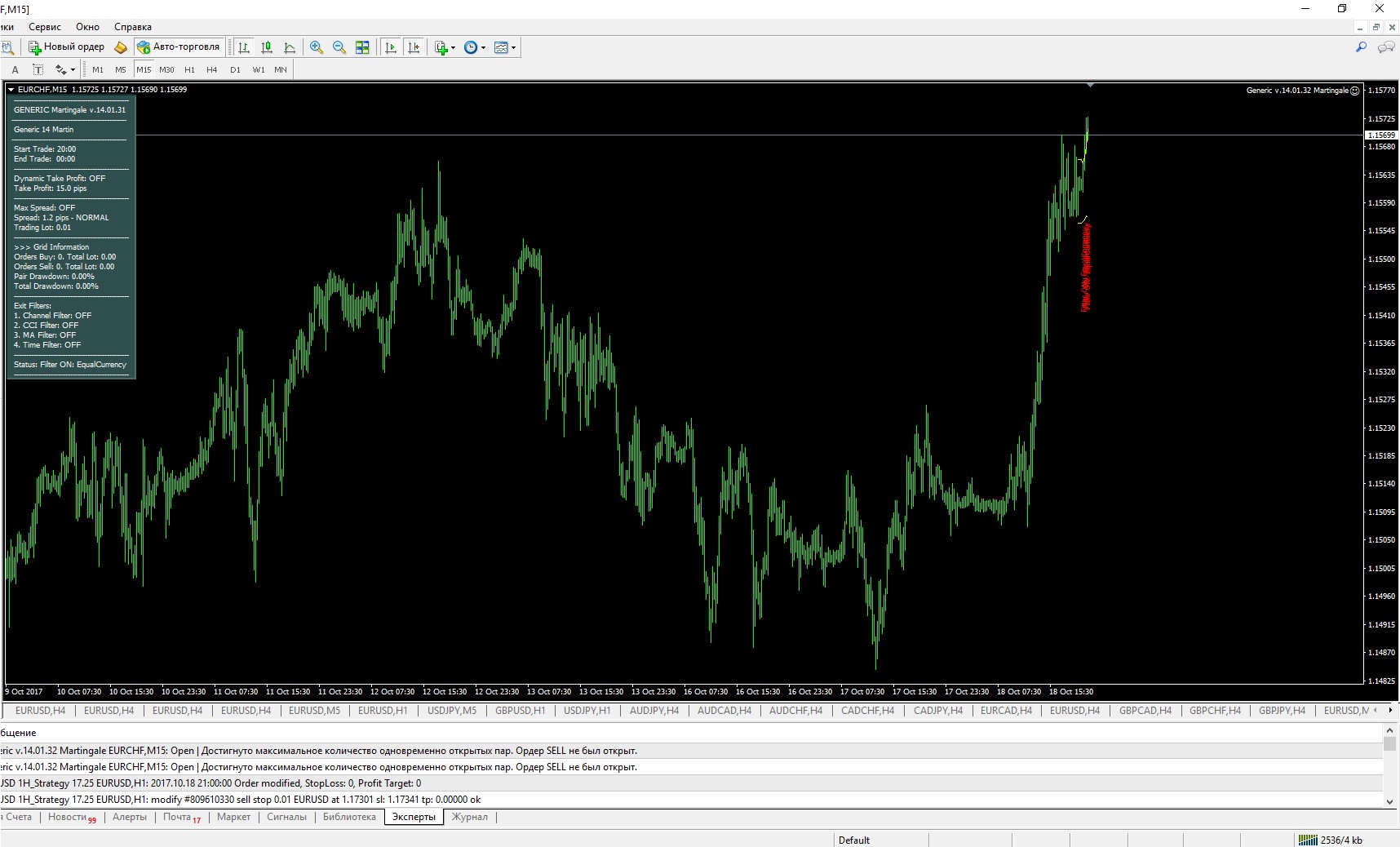The width and height of the screenshot is (1400, 847).
Task: Switch to the GBPJPY,H4 chart tab
Action: click(1282, 711)
